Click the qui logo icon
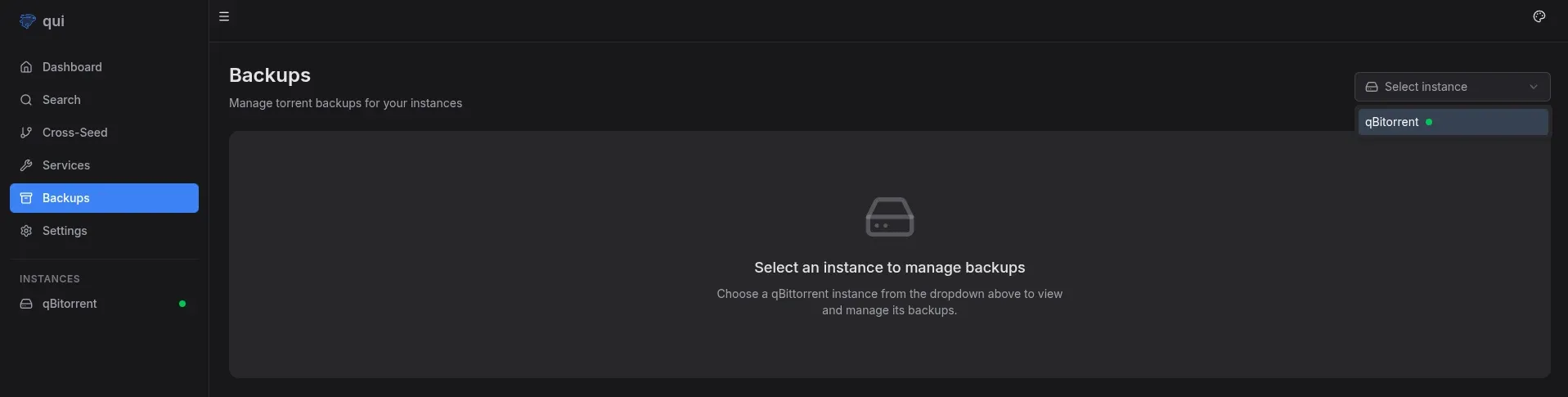 point(27,21)
